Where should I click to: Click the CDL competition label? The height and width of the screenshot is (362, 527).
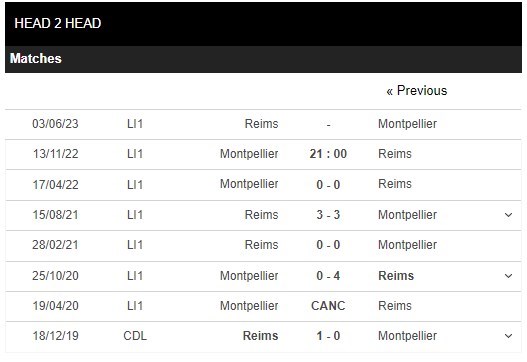135,336
